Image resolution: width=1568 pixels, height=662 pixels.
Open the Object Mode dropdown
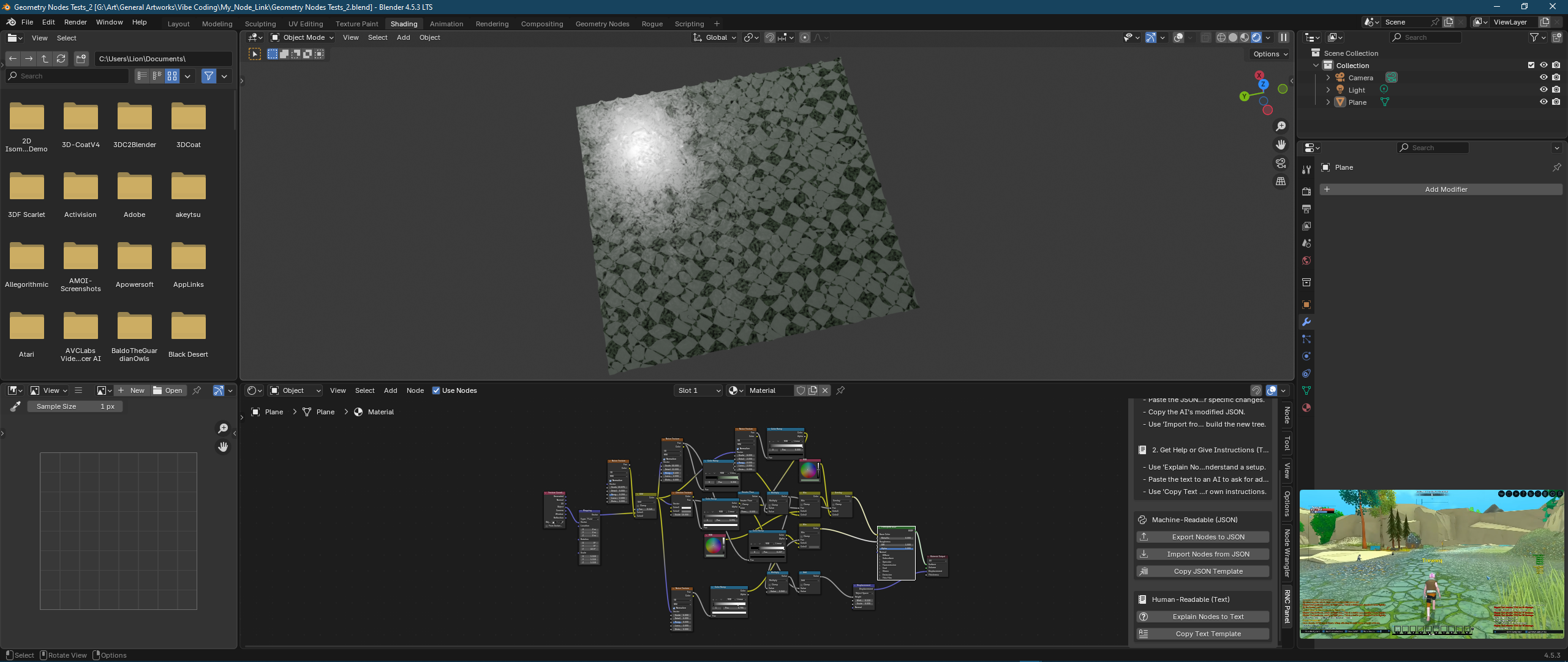click(x=303, y=37)
